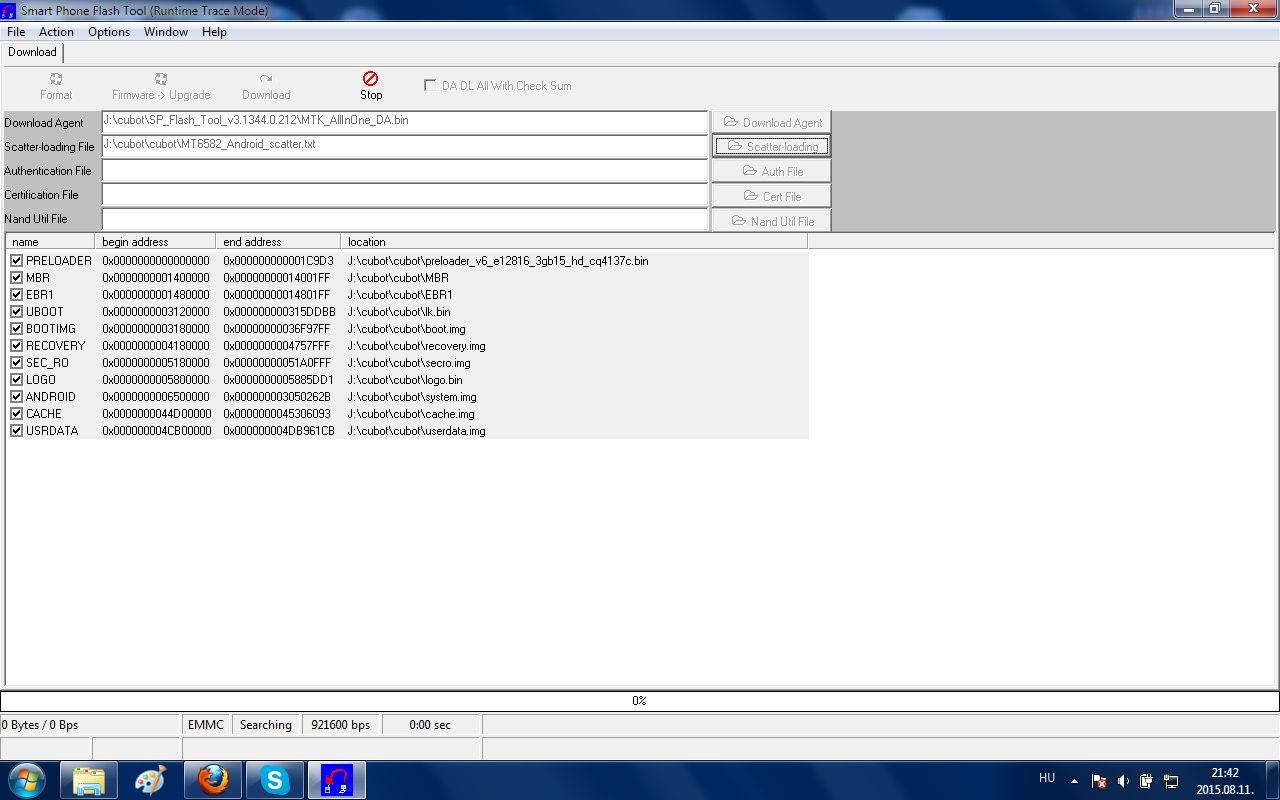1280x800 pixels.
Task: Select the recovery.img location text
Action: 416,346
